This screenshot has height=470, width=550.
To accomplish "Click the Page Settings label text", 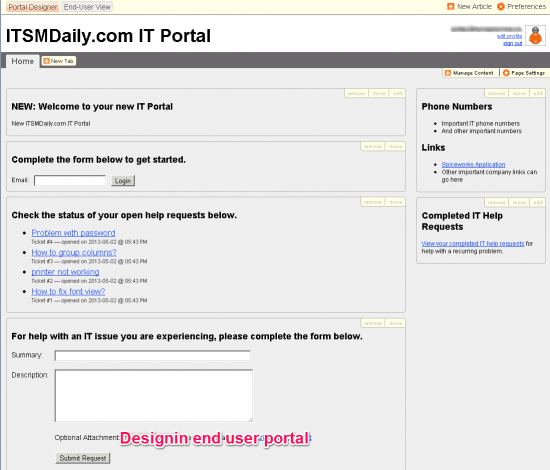I will point(528,73).
